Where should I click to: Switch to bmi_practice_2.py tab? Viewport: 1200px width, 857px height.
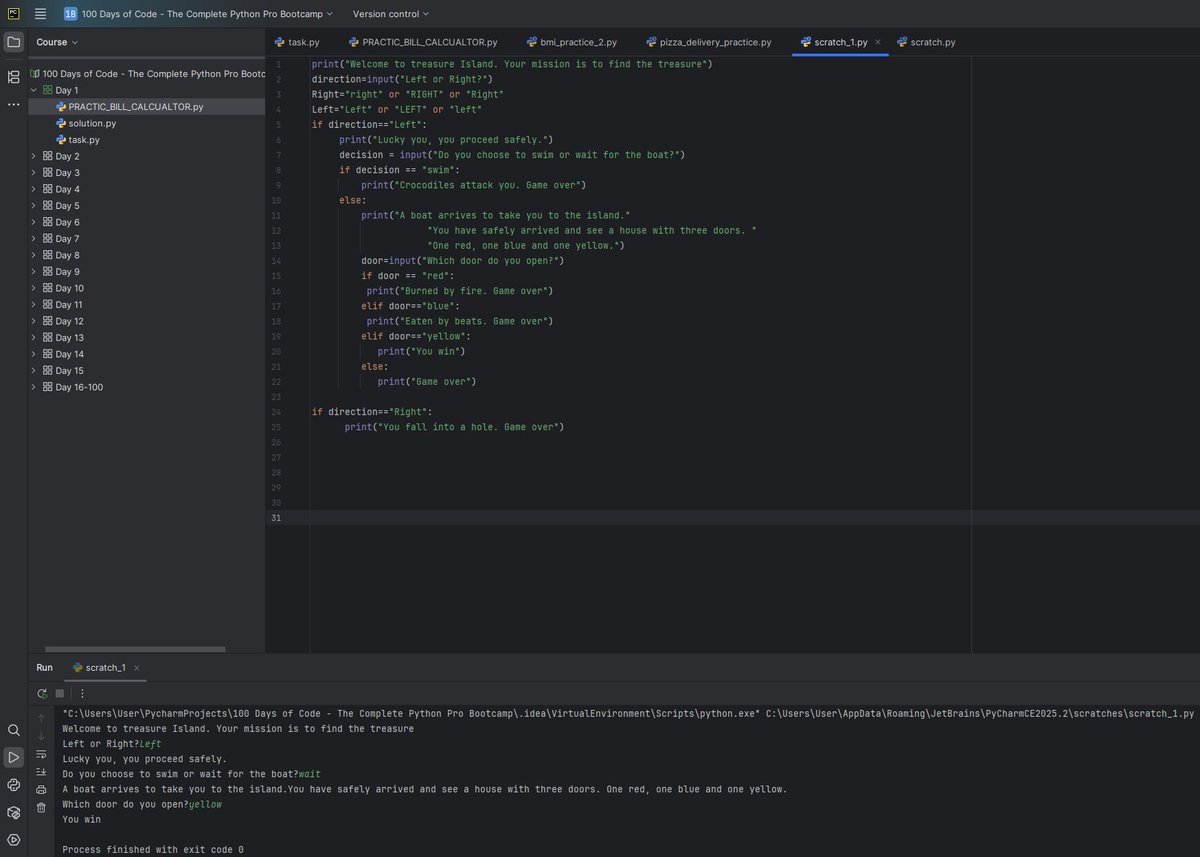tap(572, 42)
